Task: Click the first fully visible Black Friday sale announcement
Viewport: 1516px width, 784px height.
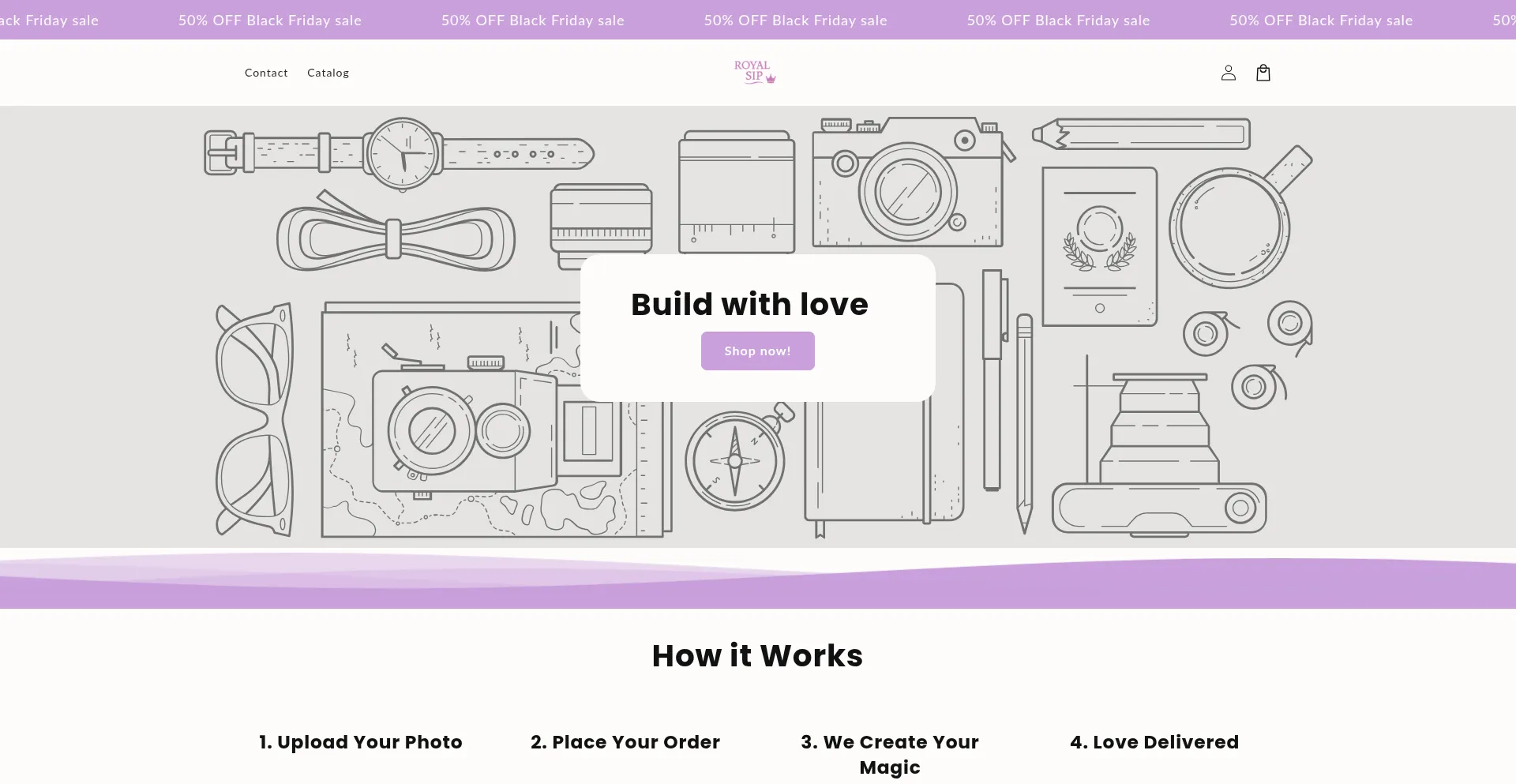Action: (x=270, y=21)
